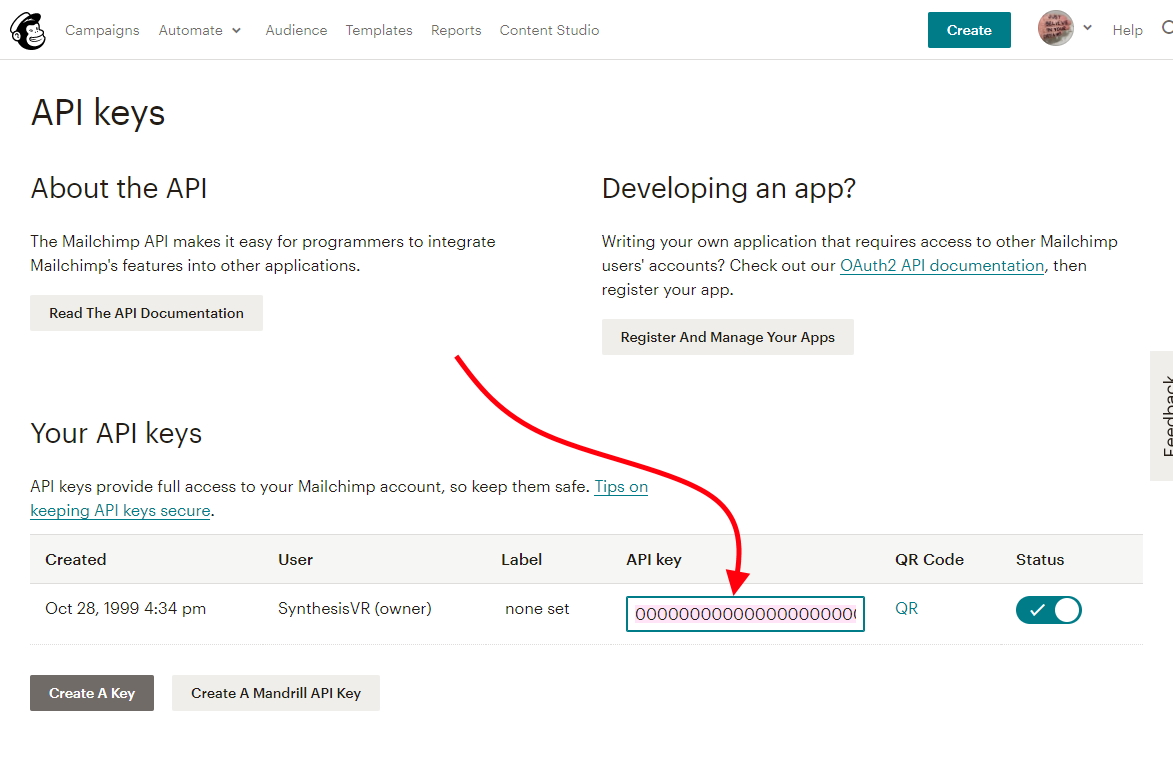
Task: Open Content Studio
Action: pyautogui.click(x=549, y=30)
